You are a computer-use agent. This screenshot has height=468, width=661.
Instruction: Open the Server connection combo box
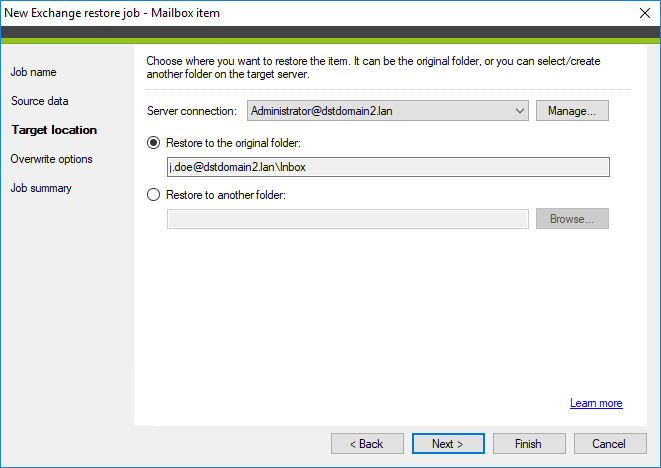(380, 111)
